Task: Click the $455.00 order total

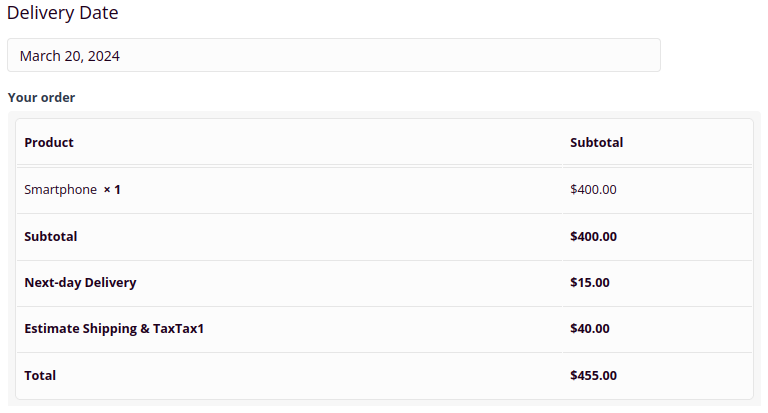Action: point(593,375)
